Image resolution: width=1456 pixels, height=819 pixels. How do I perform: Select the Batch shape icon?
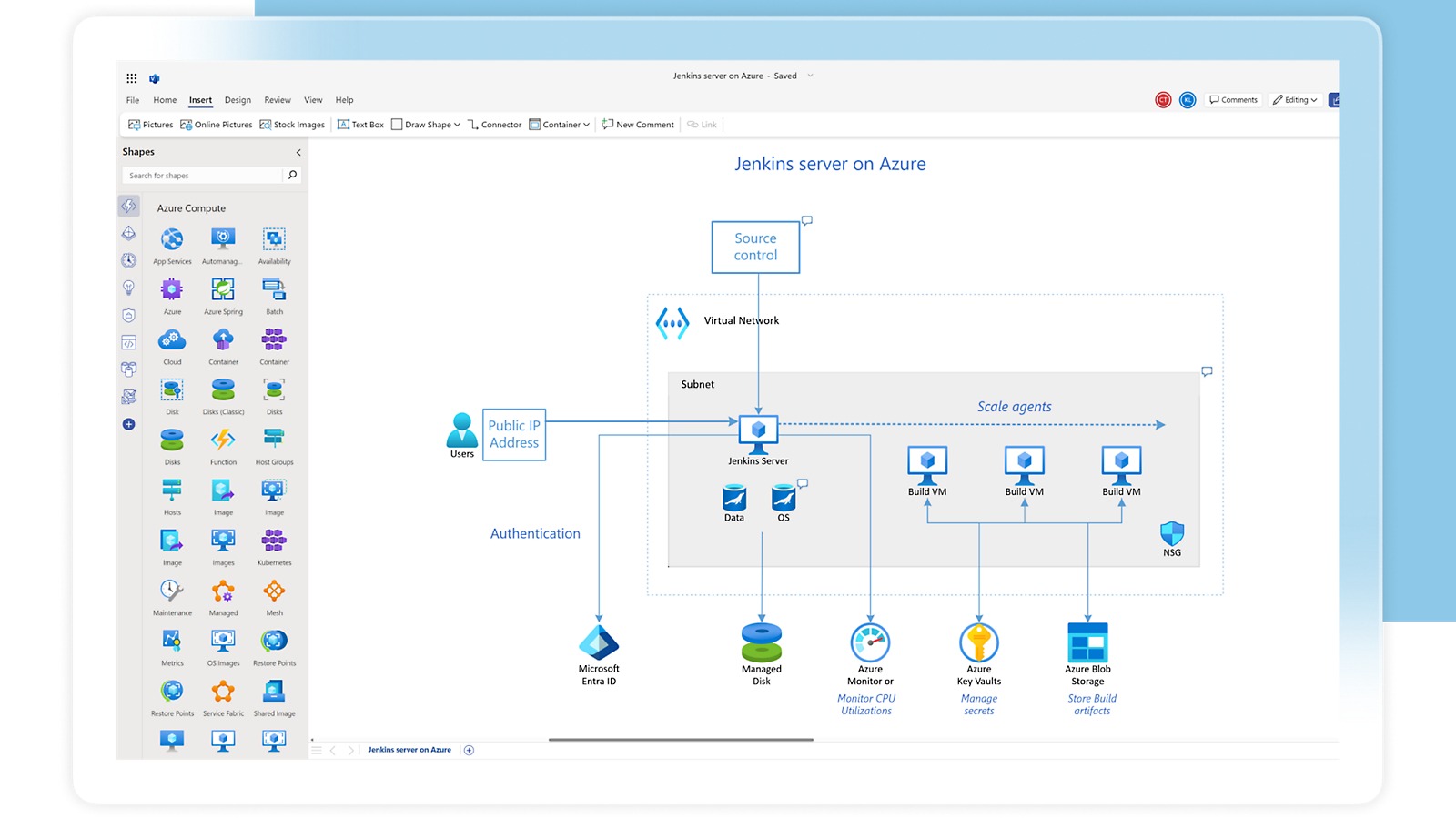[x=274, y=289]
